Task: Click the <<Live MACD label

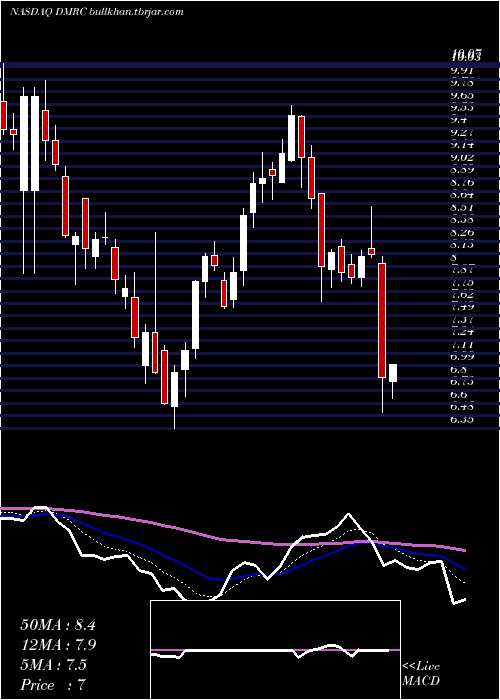Action: click(x=421, y=674)
